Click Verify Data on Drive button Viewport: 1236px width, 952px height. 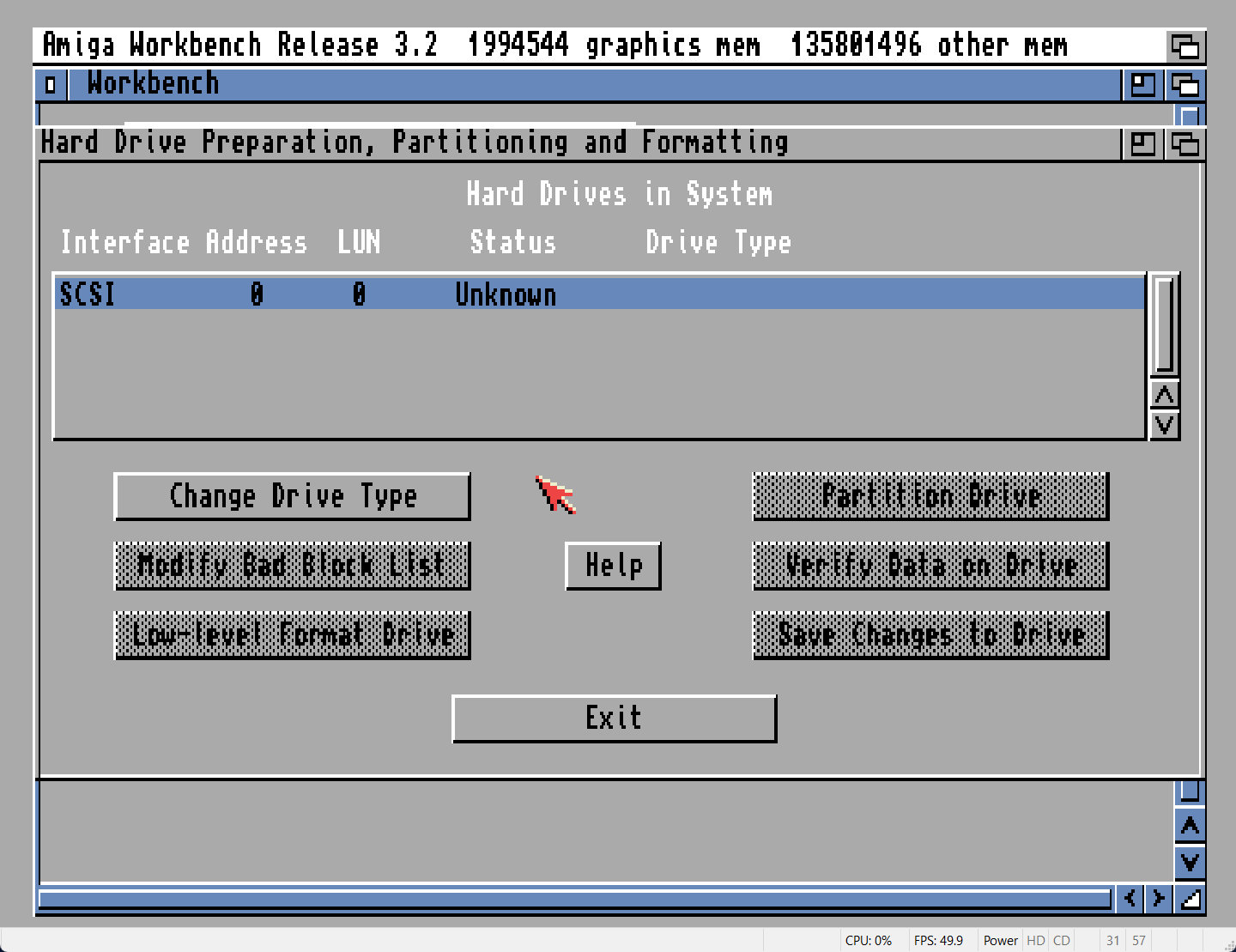(x=930, y=566)
